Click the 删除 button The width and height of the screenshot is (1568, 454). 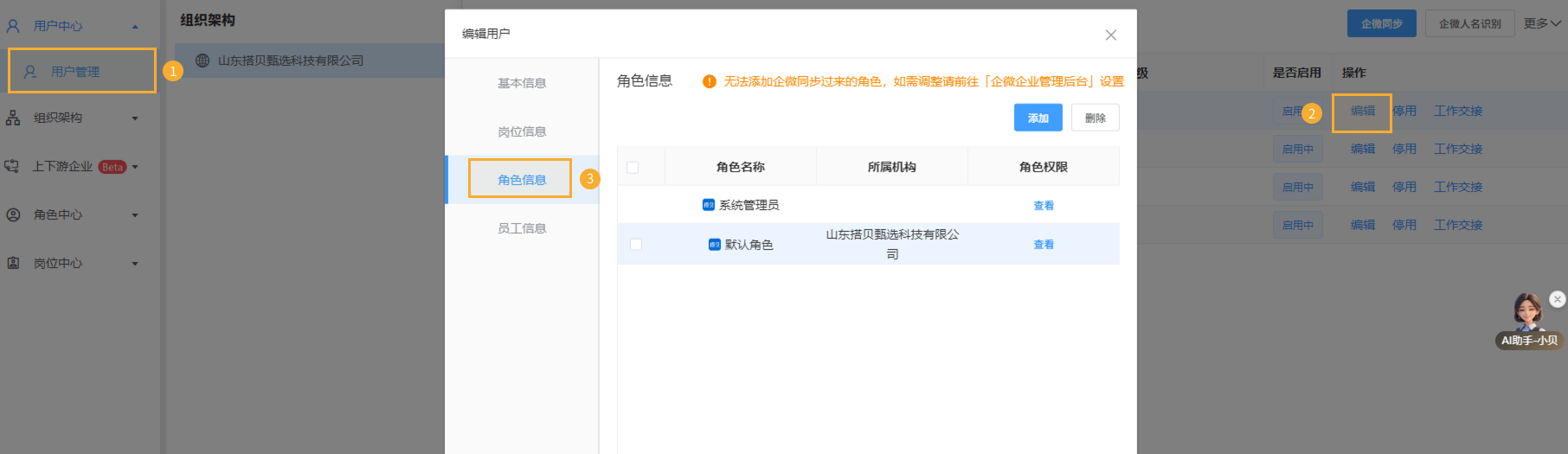click(x=1096, y=118)
